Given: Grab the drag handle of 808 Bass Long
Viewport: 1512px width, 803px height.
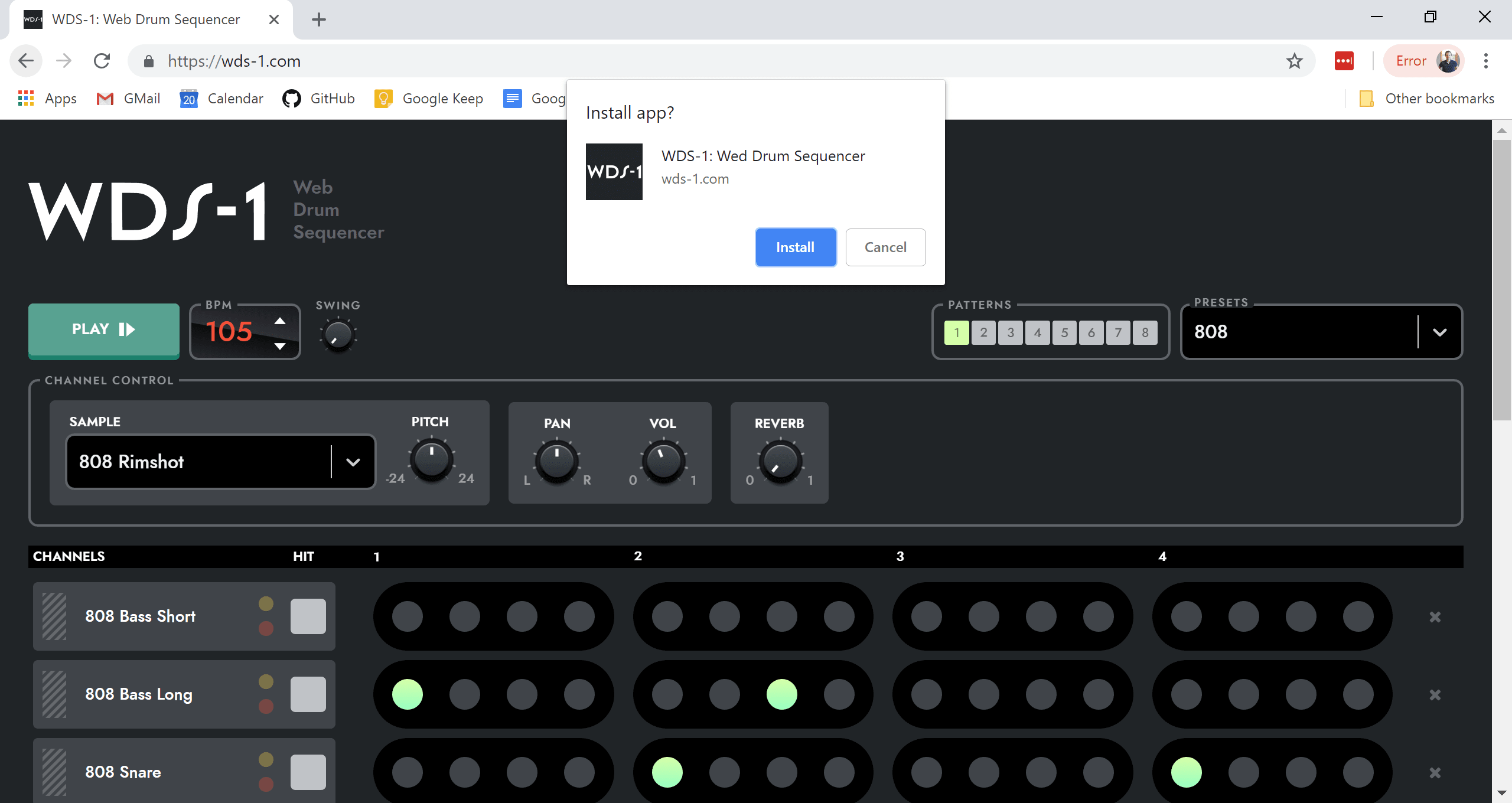Looking at the screenshot, I should click(54, 694).
